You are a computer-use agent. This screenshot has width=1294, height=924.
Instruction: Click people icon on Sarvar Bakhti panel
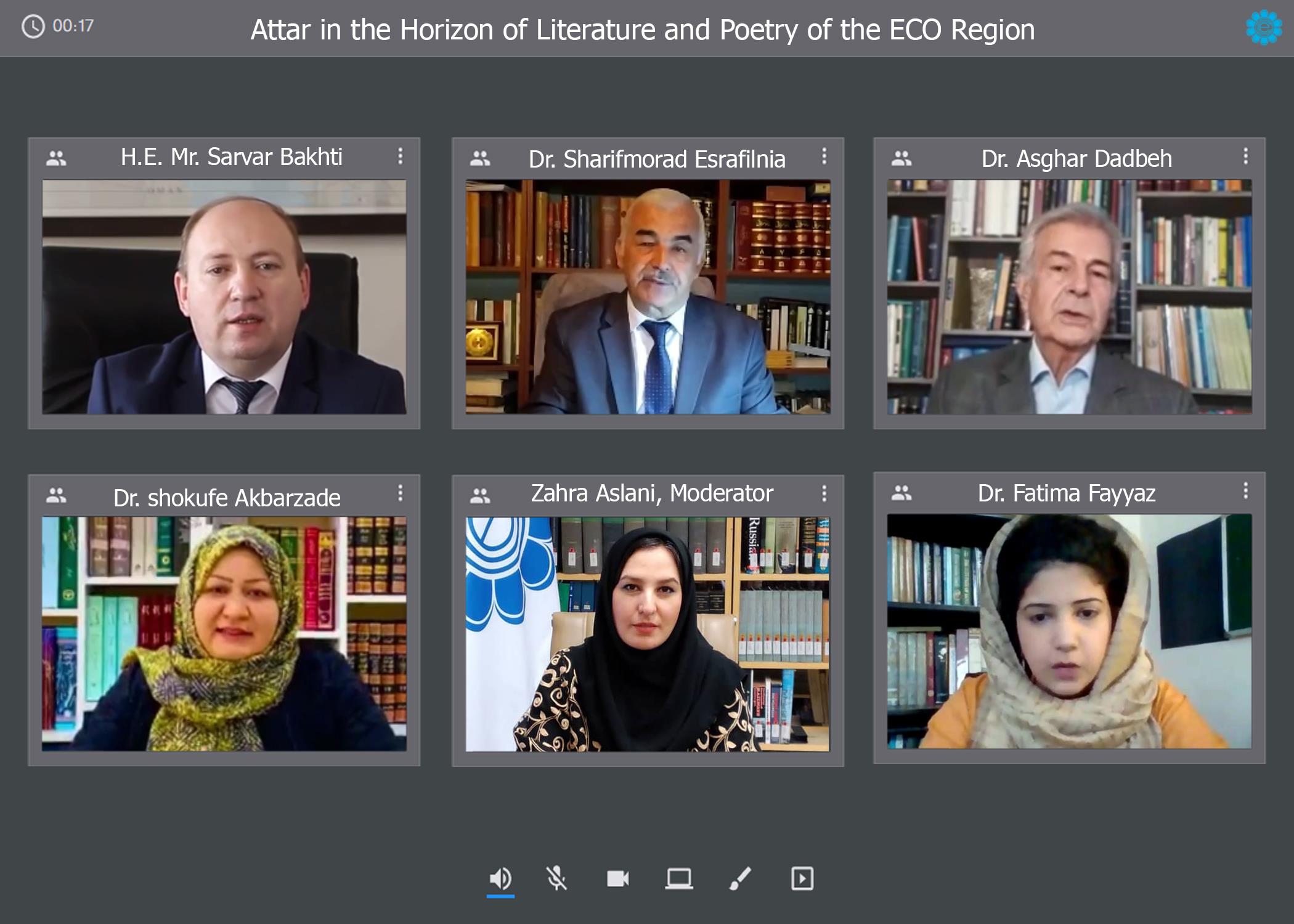pos(56,158)
